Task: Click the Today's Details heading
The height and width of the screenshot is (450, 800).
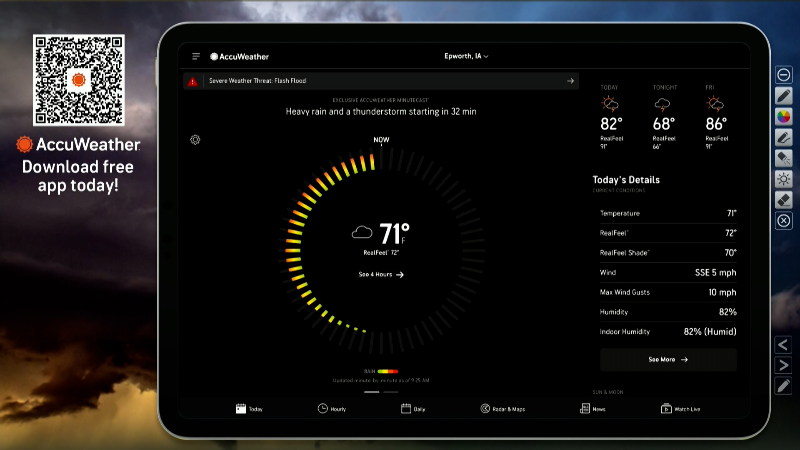Action: point(626,180)
